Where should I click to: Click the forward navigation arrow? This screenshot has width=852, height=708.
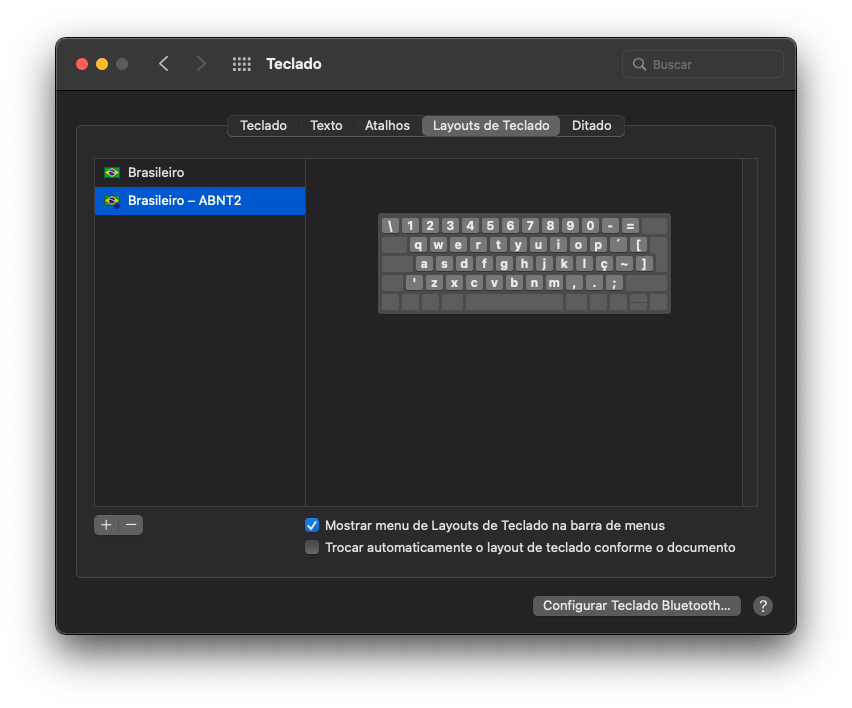(x=201, y=64)
